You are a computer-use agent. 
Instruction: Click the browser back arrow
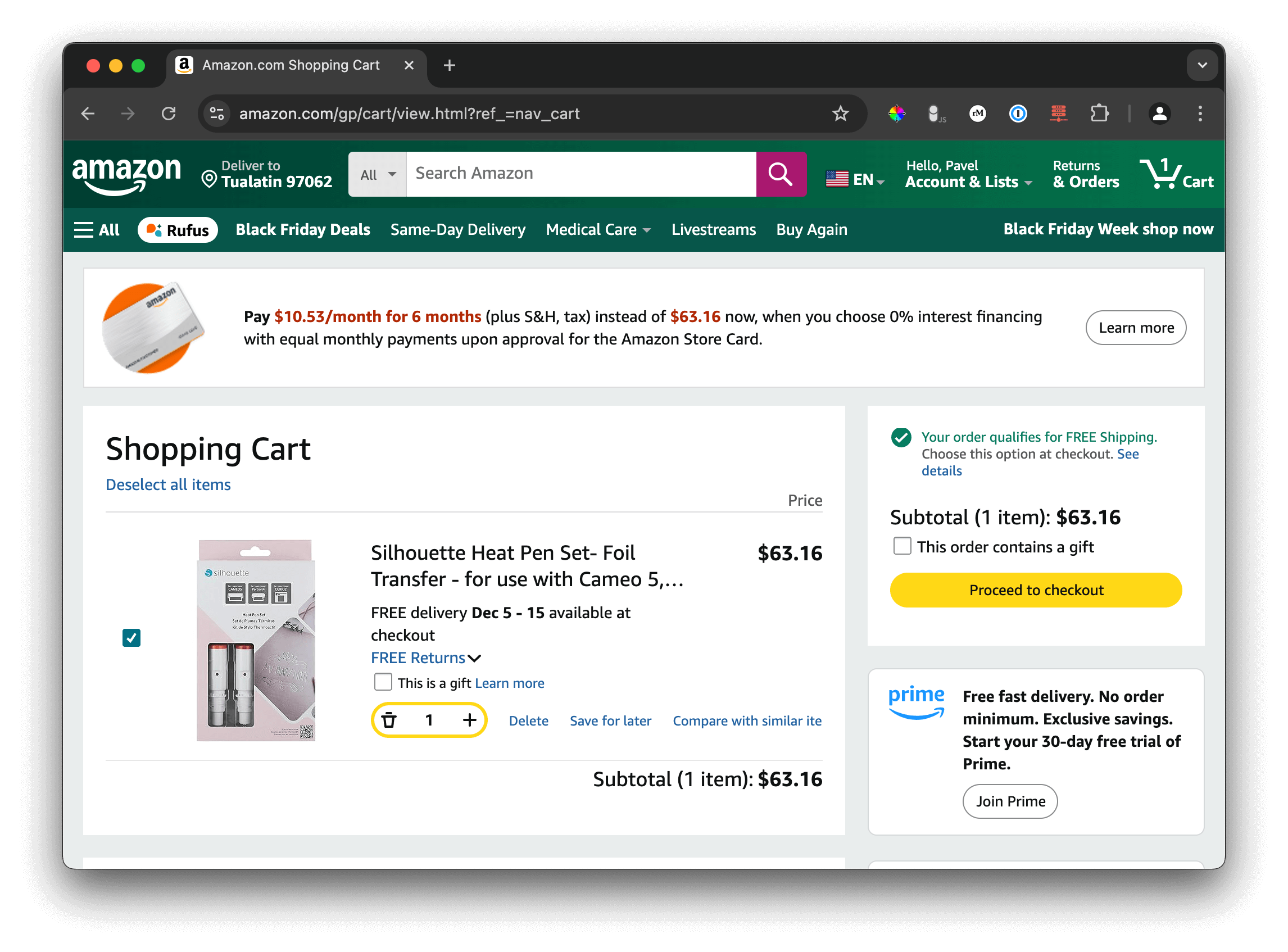88,114
